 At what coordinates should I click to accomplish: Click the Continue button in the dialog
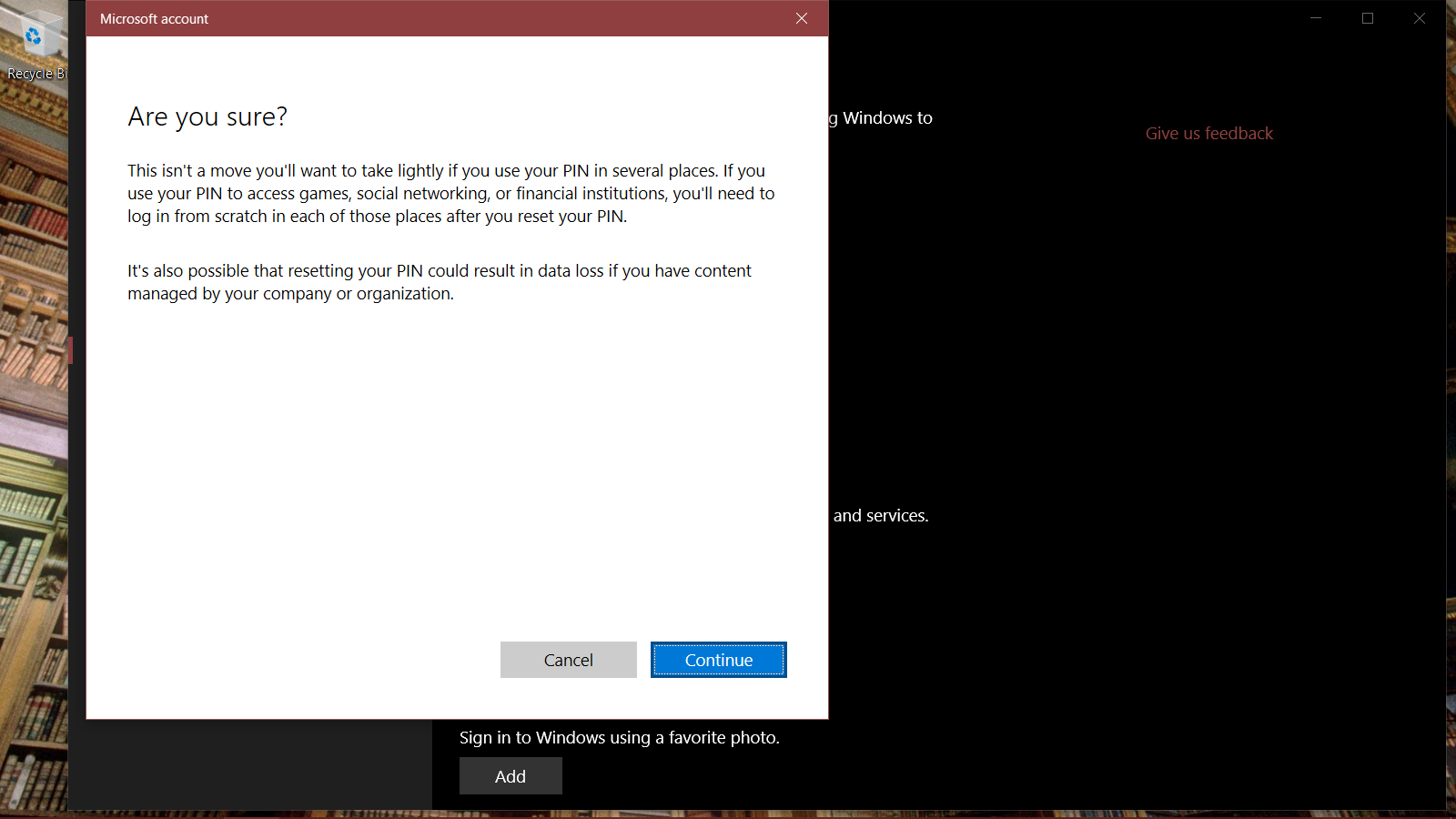tap(719, 660)
